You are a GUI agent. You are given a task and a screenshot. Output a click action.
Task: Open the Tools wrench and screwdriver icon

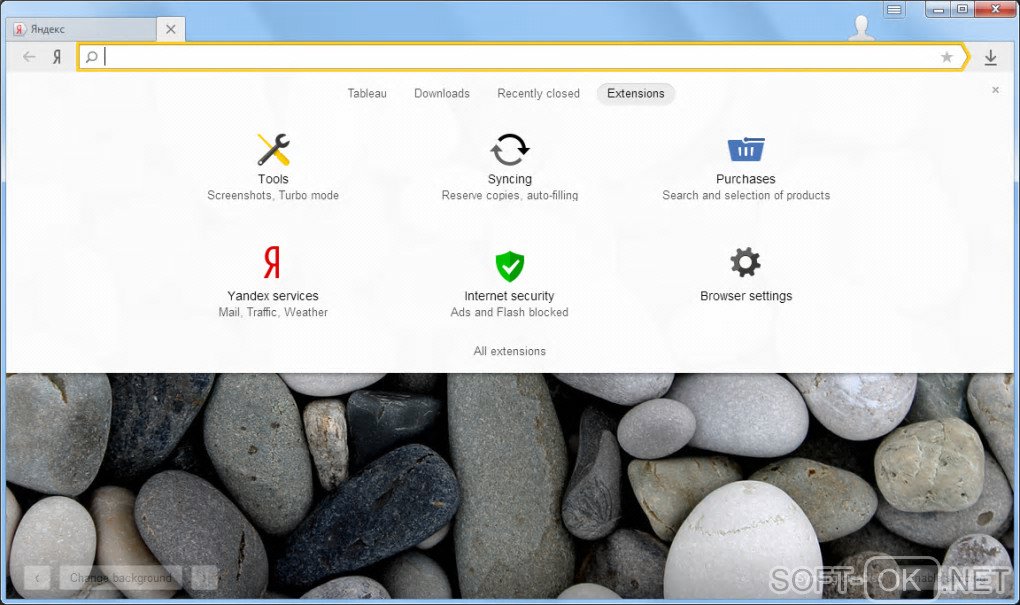[273, 150]
